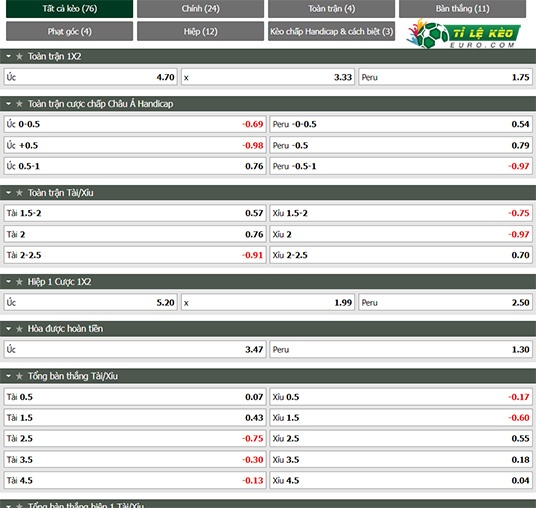Choose Tài 2.5 at -0.75
536x508 pixels.
[x=135, y=439]
